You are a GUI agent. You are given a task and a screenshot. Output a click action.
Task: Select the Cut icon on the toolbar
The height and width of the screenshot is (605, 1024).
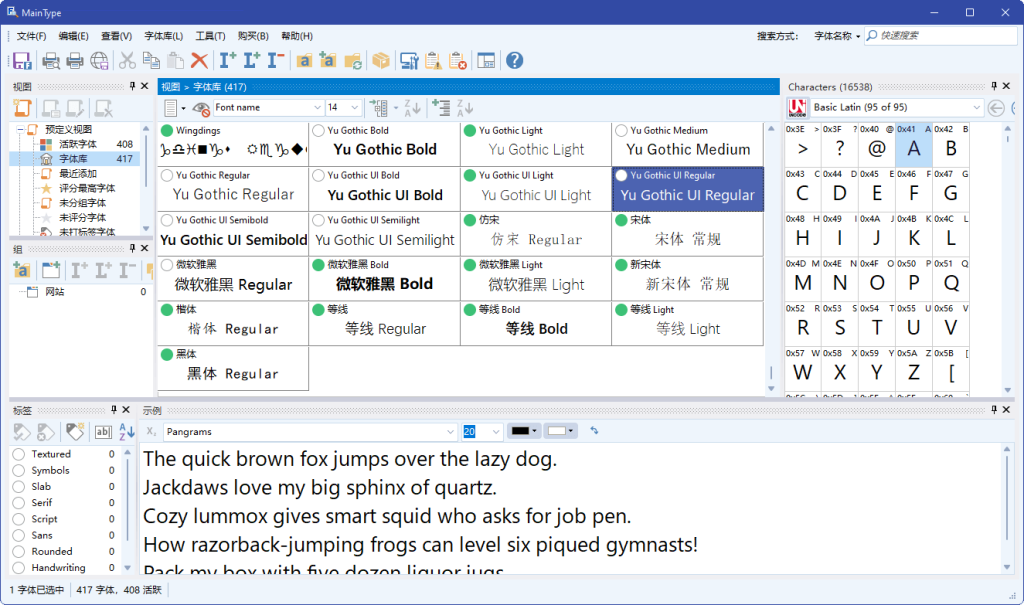[128, 60]
